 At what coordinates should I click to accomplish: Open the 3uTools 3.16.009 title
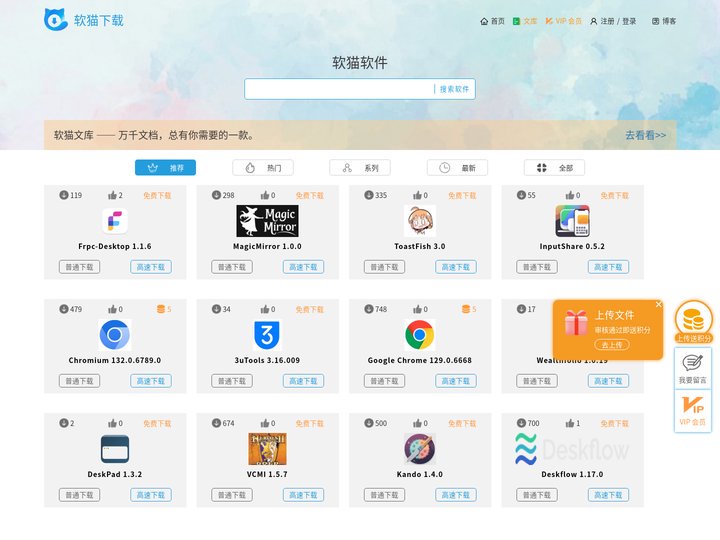point(267,360)
